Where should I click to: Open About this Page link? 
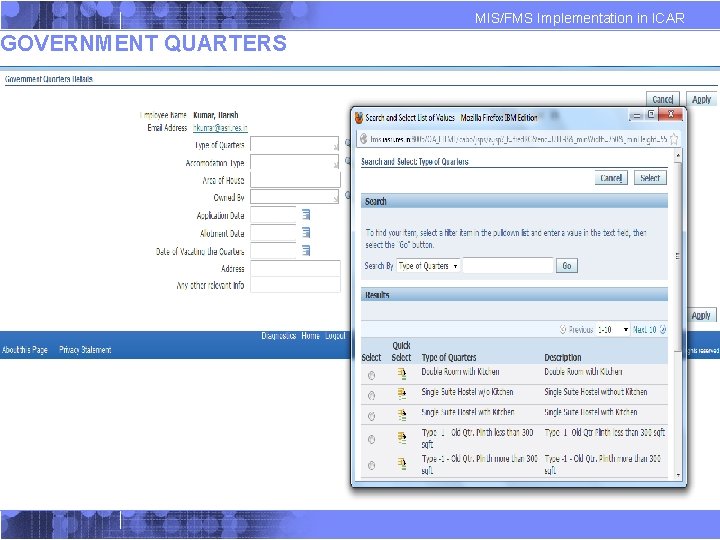(x=25, y=350)
